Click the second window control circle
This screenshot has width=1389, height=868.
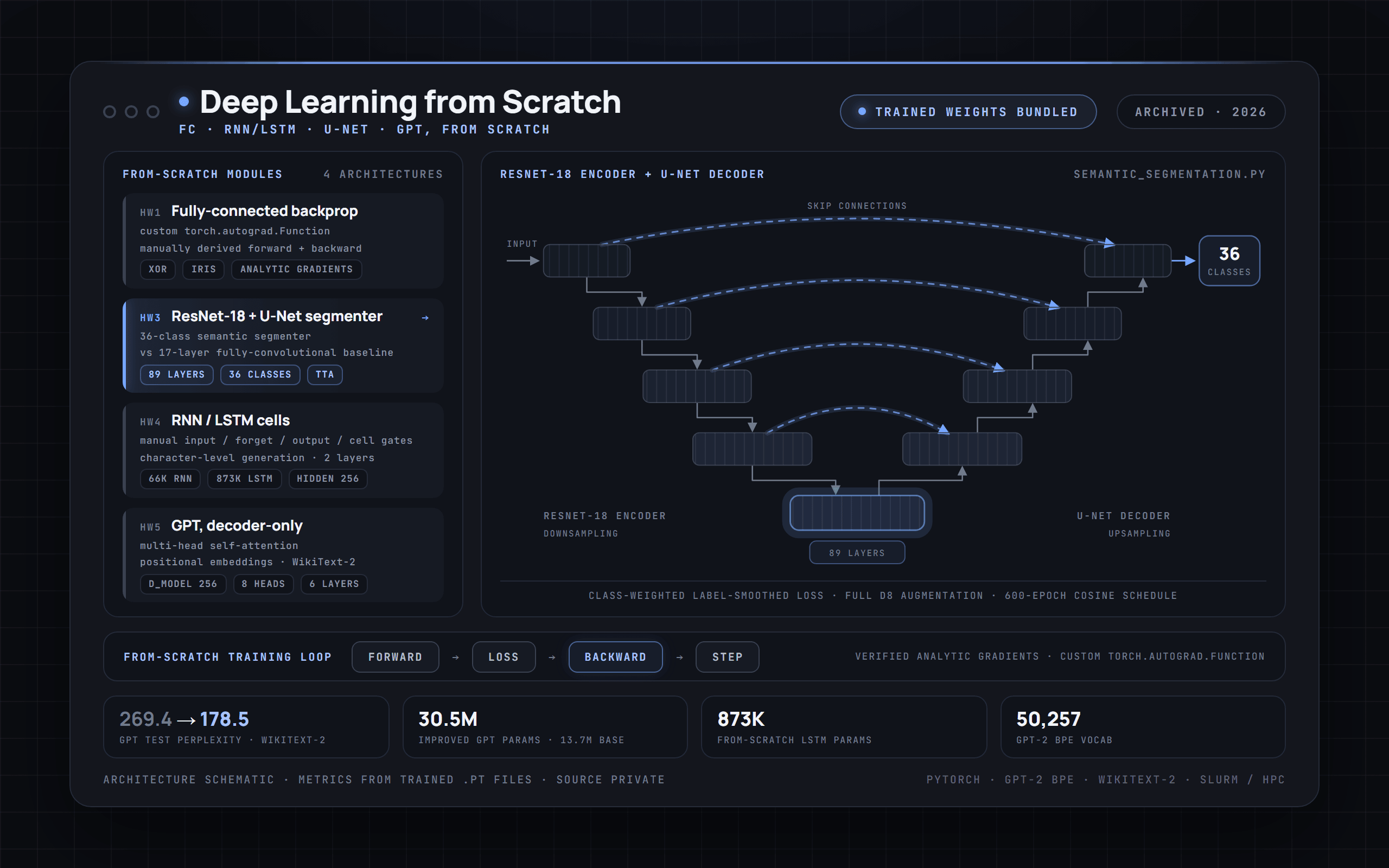tap(131, 112)
